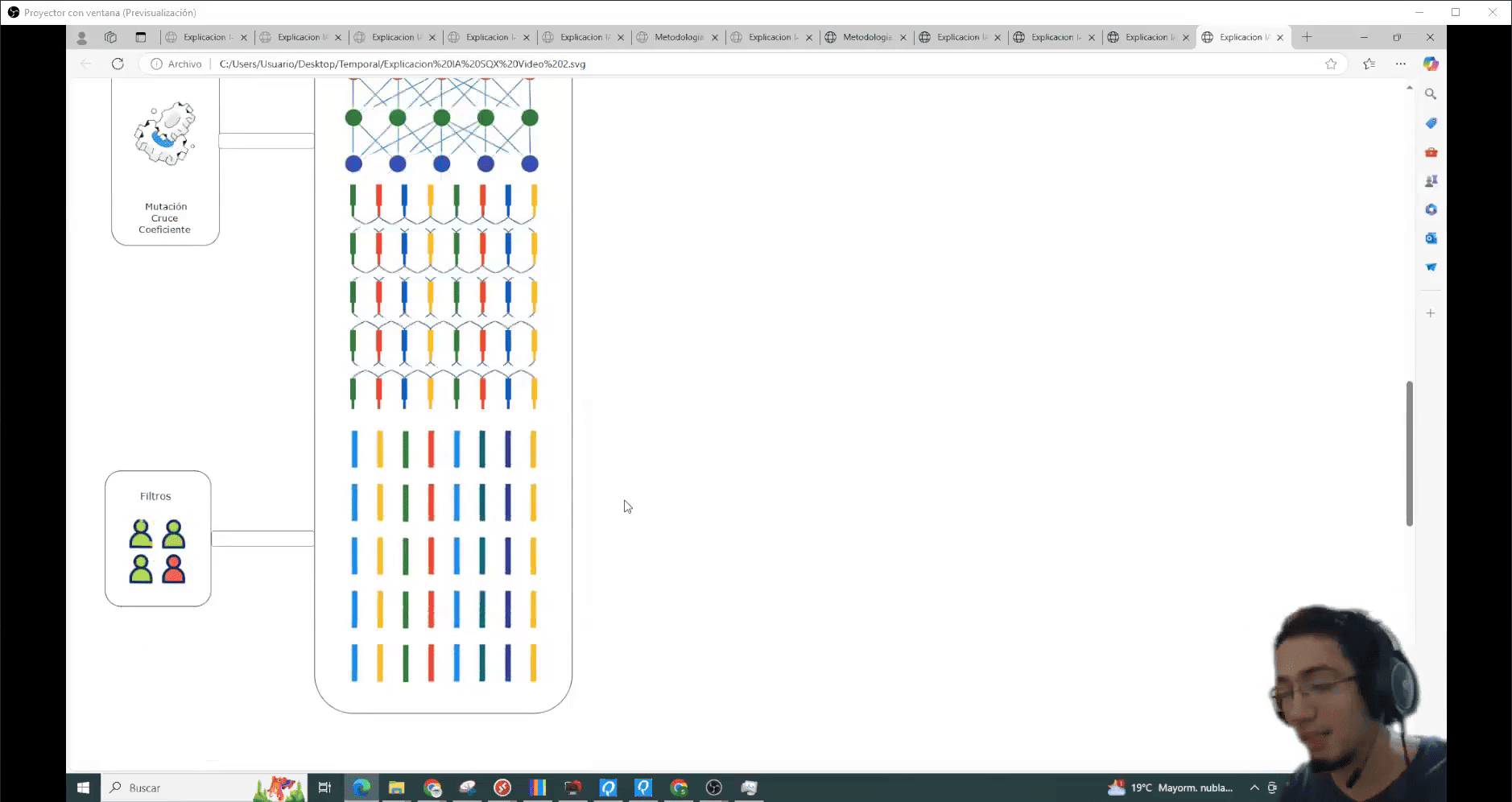
Task: Click the red person figure in Filtros
Action: (174, 568)
